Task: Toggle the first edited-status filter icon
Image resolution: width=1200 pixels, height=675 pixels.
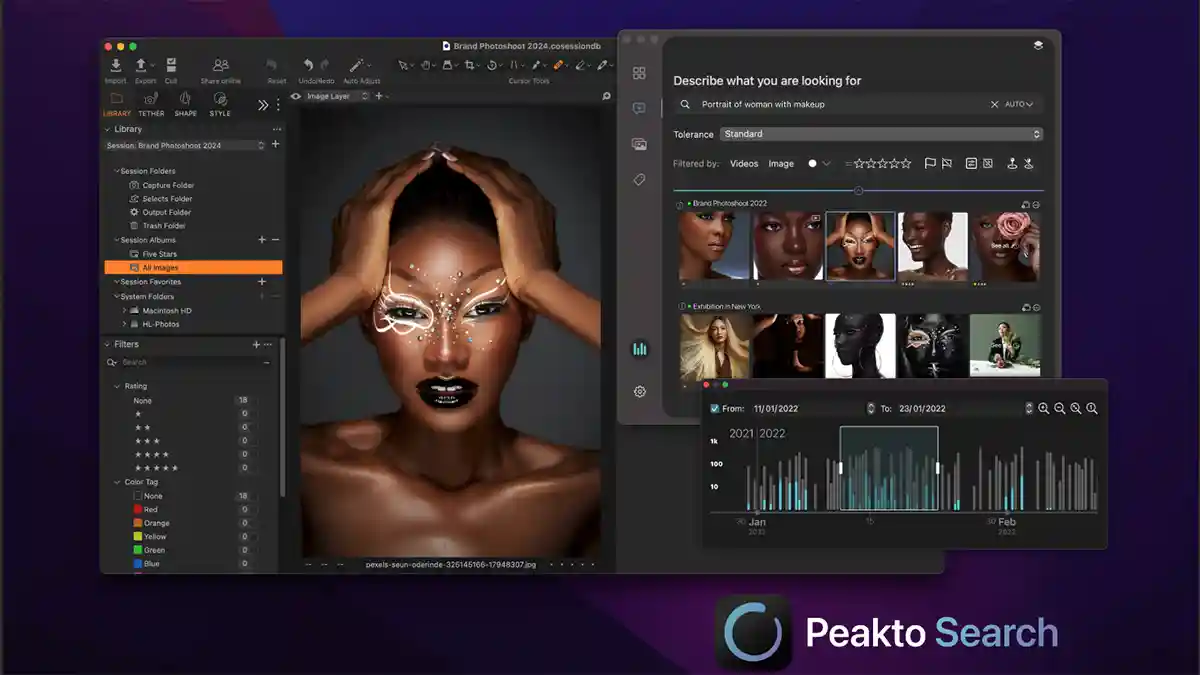Action: 971,163
